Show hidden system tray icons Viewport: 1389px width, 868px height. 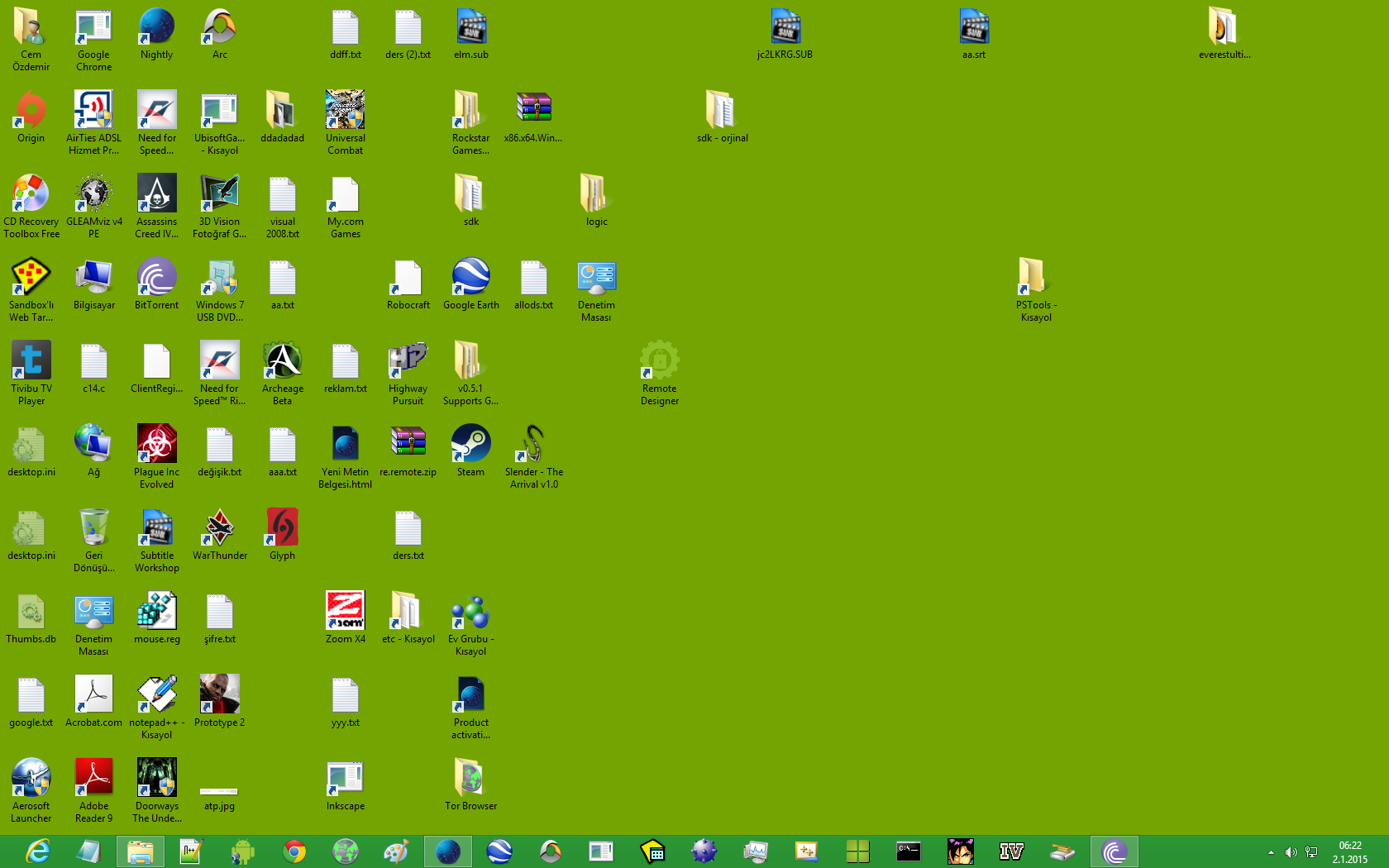[1271, 852]
